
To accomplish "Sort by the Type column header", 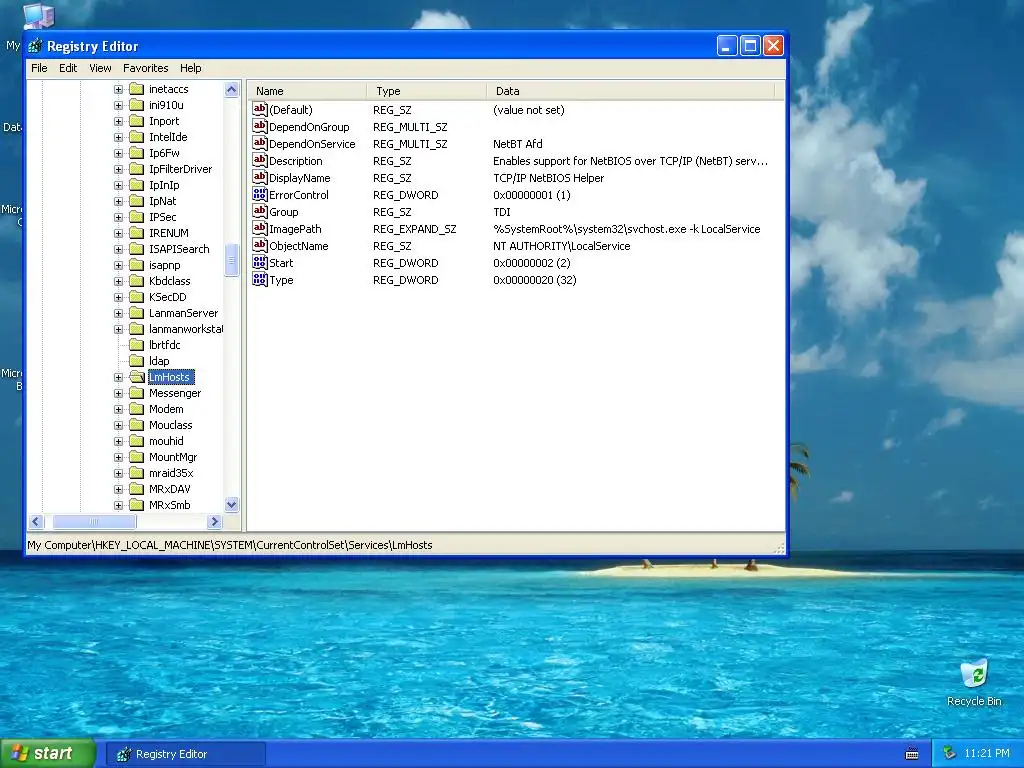I will click(426, 91).
